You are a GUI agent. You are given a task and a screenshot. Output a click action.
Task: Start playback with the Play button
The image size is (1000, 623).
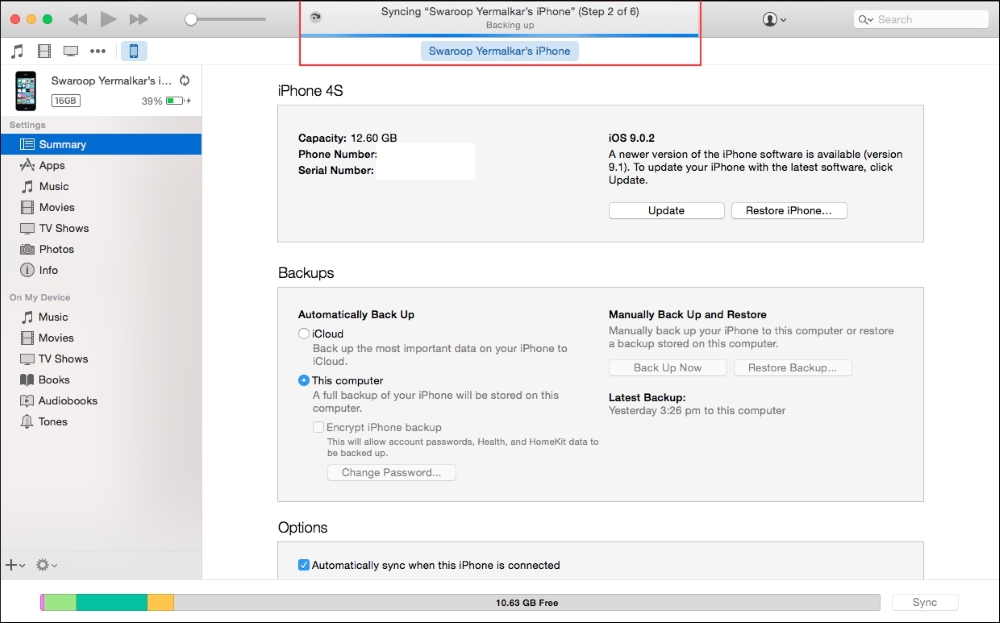[108, 19]
